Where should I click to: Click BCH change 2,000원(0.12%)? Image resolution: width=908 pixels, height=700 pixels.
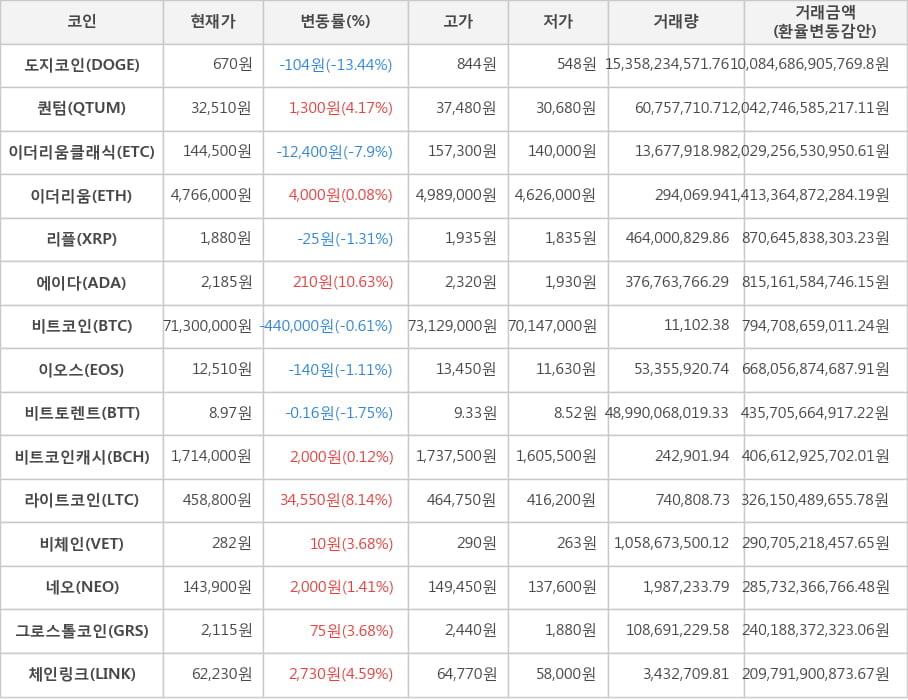342,457
